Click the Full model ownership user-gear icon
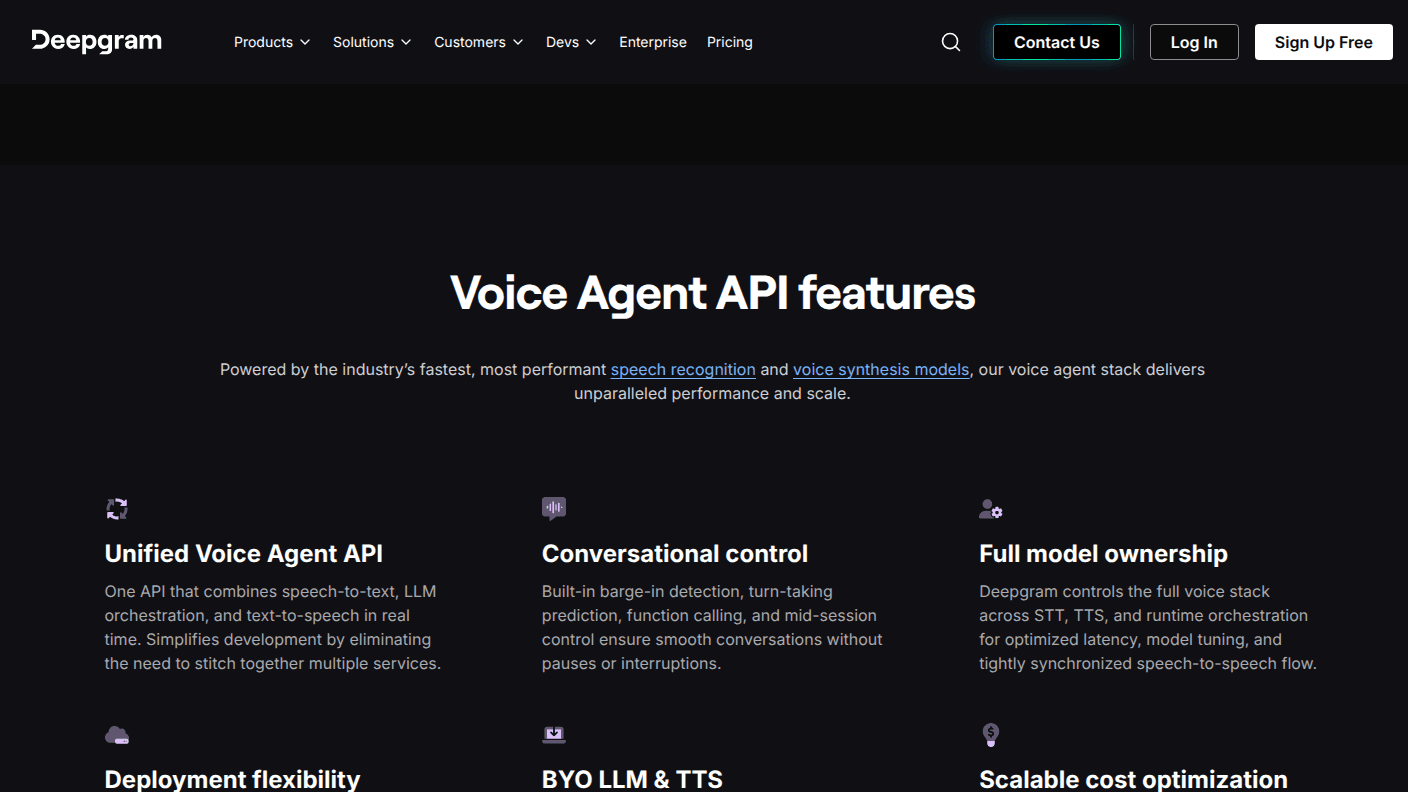 click(x=991, y=509)
